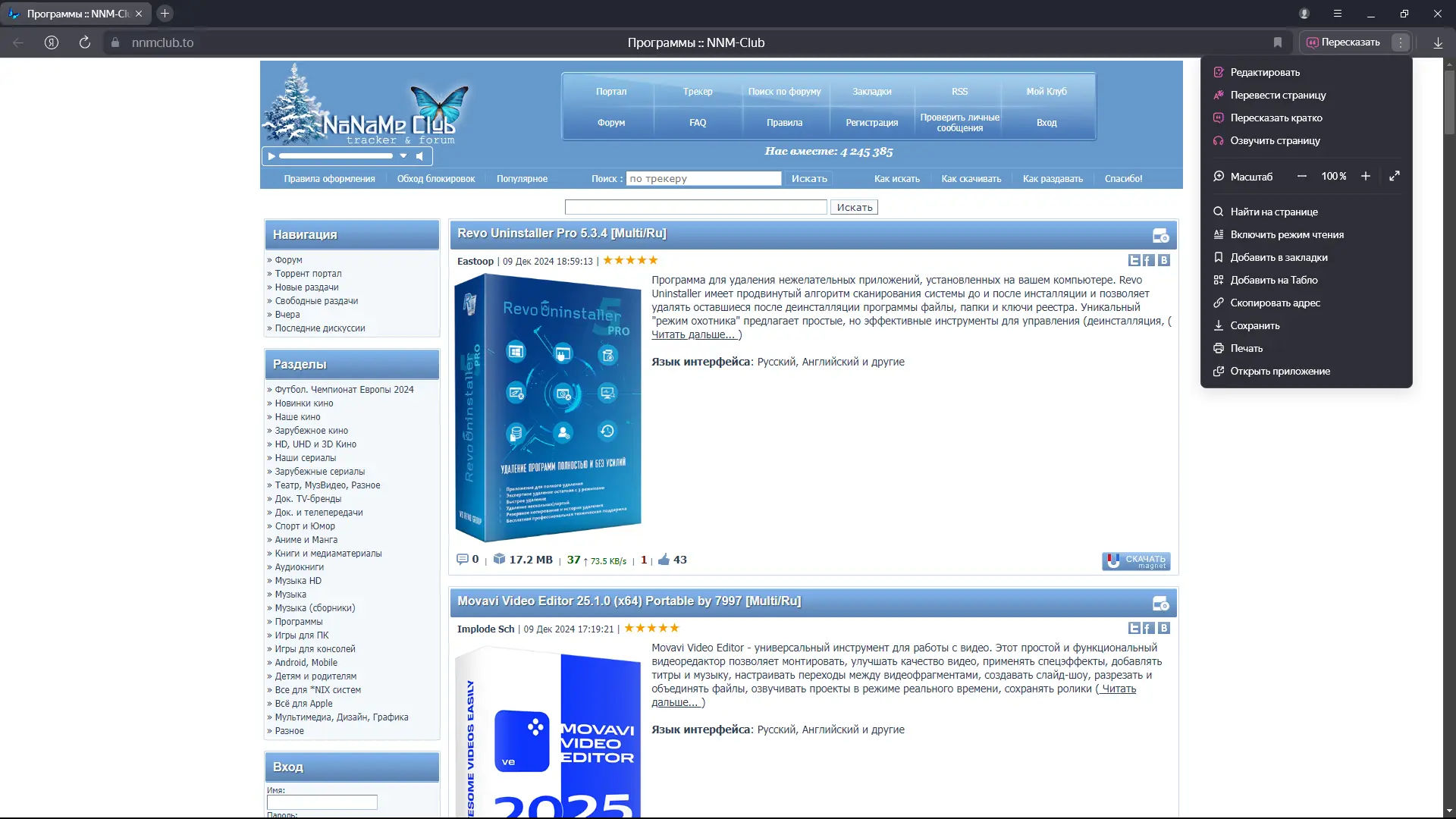Open the 'Трекер' navigation link

point(697,92)
